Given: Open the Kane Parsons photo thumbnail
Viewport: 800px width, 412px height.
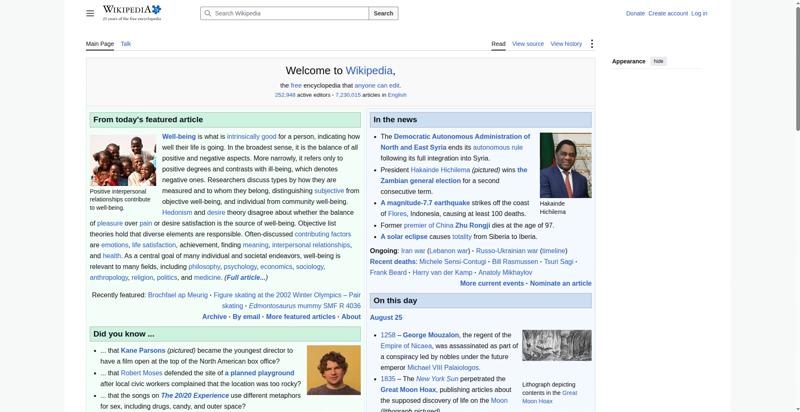Looking at the screenshot, I should click(334, 370).
